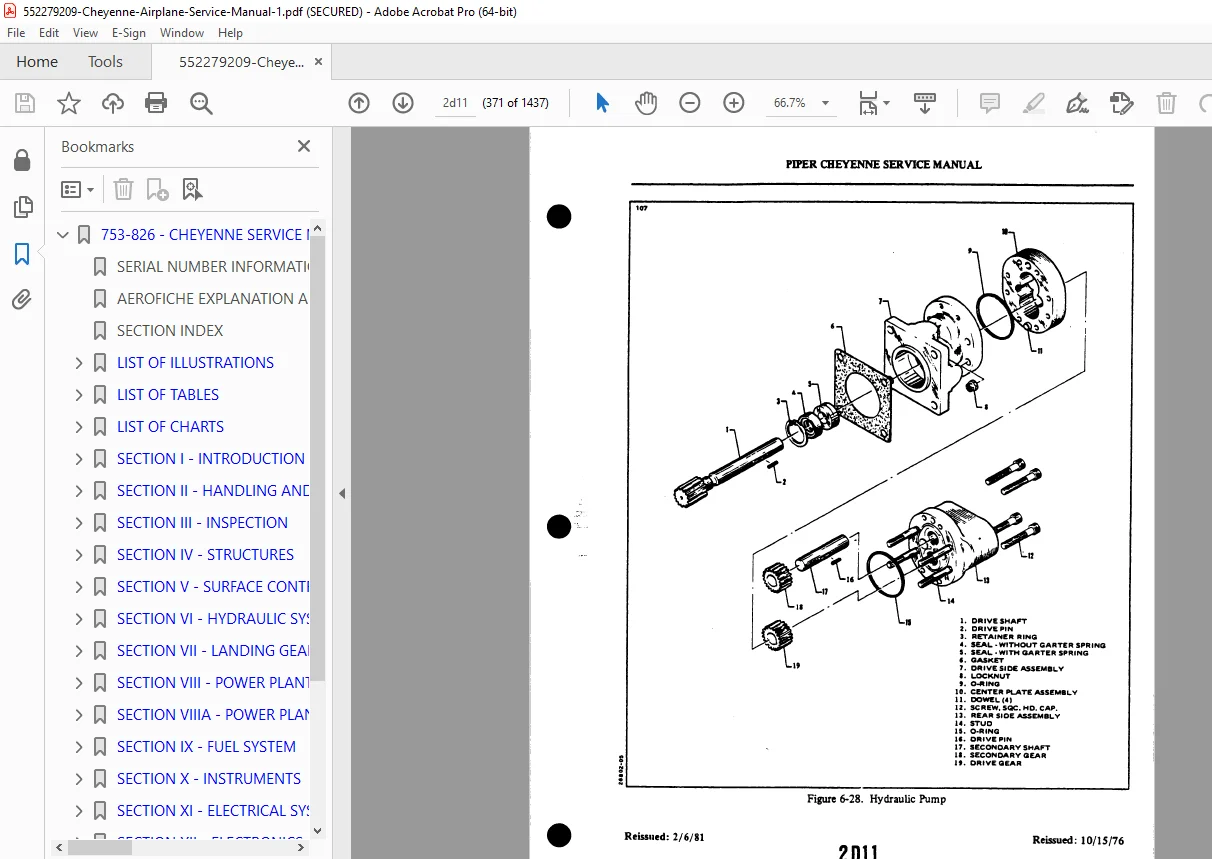Jump to SECTION V - SURFACE CONTROLS bookmark
Screen dimensions: 1212x859
(x=213, y=587)
